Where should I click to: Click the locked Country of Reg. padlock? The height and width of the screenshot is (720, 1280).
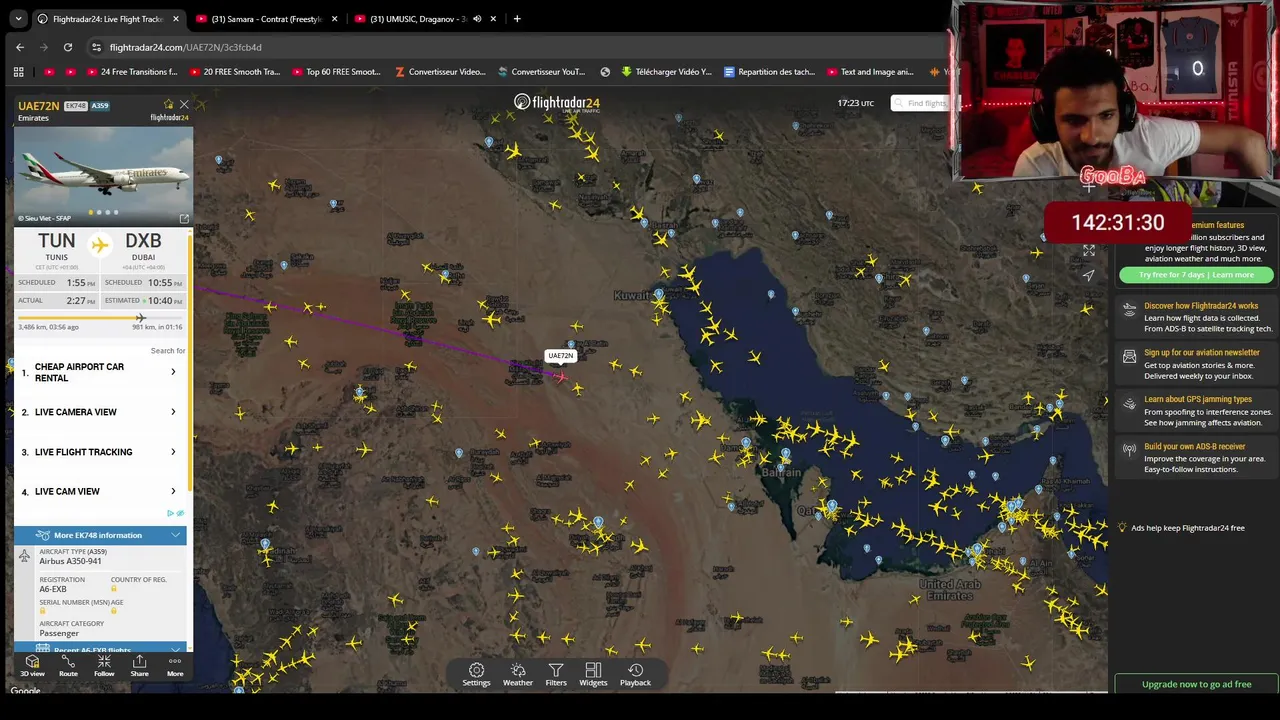(x=114, y=589)
